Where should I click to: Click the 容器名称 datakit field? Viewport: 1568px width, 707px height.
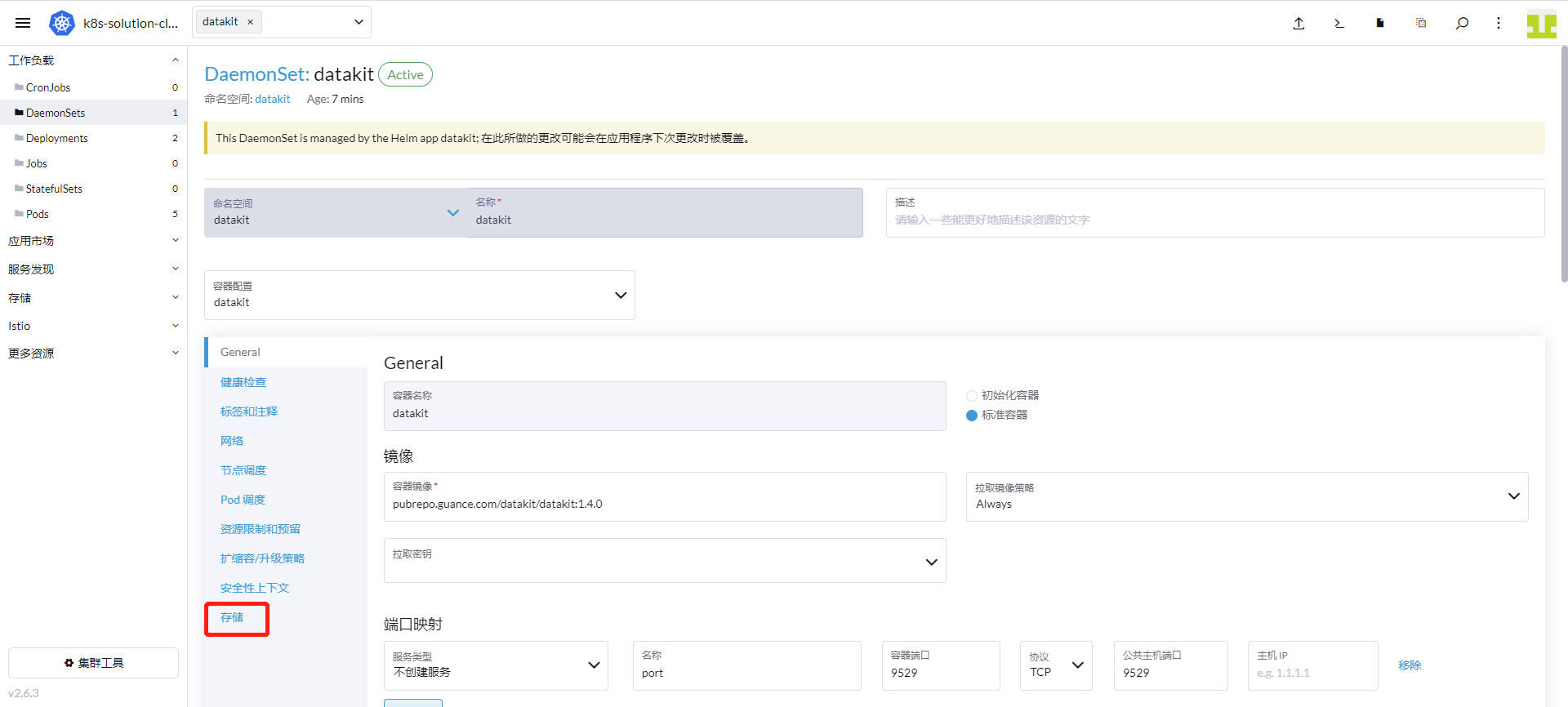point(665,406)
